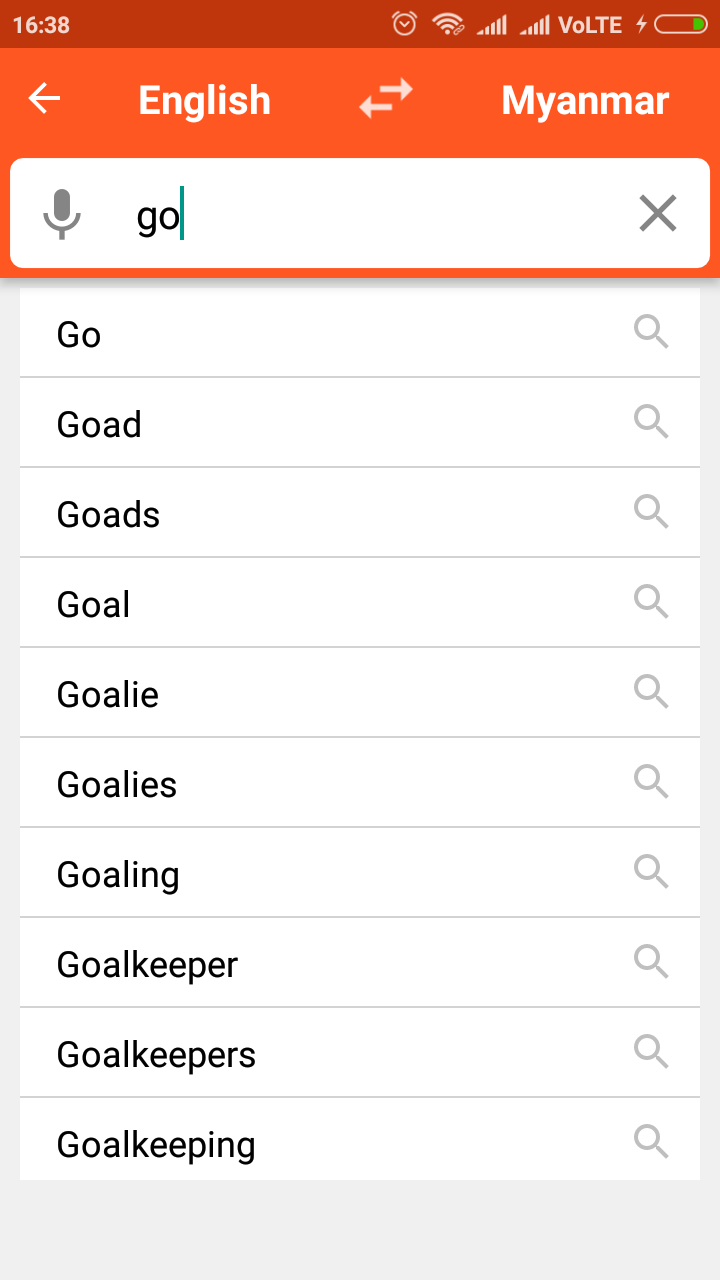Tap the alarm icon in status bar

click(404, 24)
